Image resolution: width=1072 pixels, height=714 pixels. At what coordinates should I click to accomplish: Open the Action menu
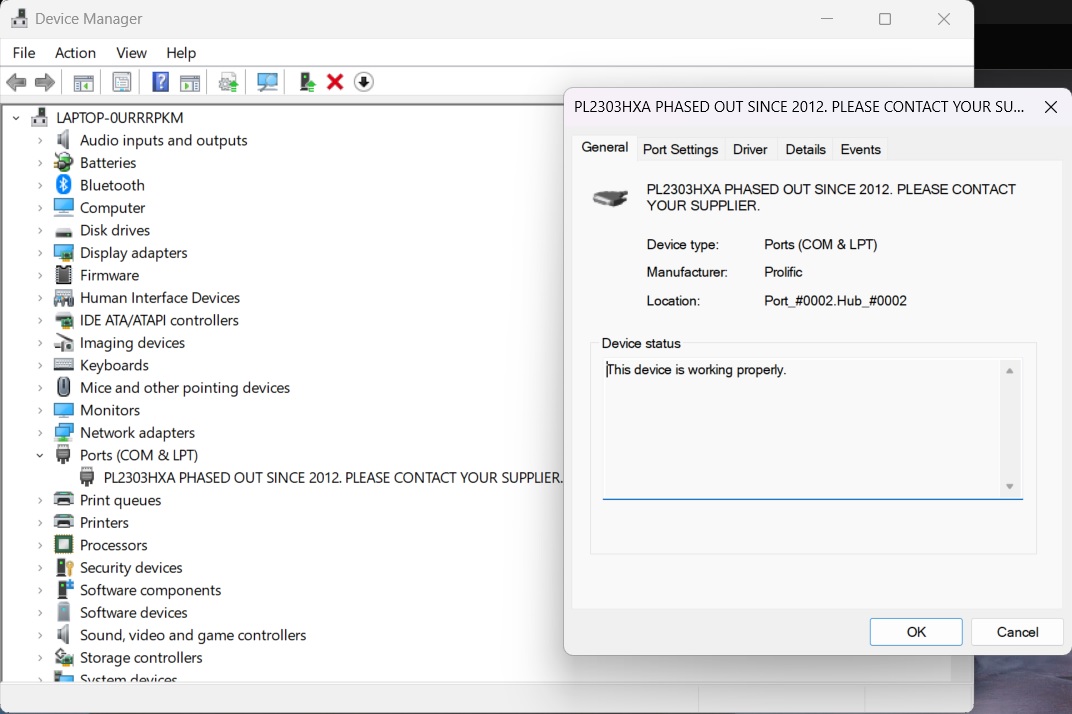click(x=75, y=53)
